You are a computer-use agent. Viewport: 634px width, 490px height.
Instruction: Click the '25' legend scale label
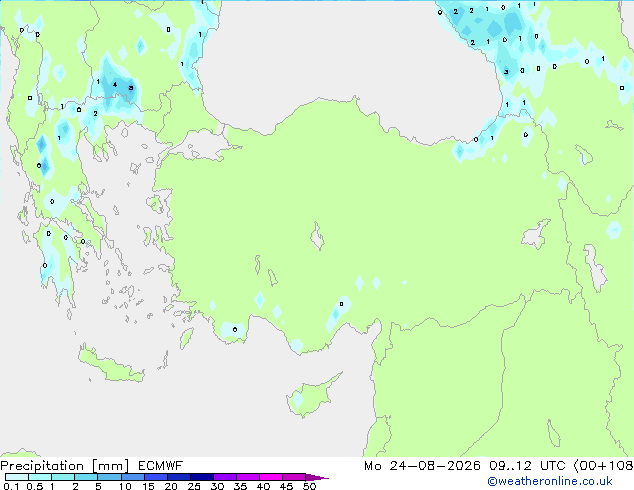click(x=194, y=486)
